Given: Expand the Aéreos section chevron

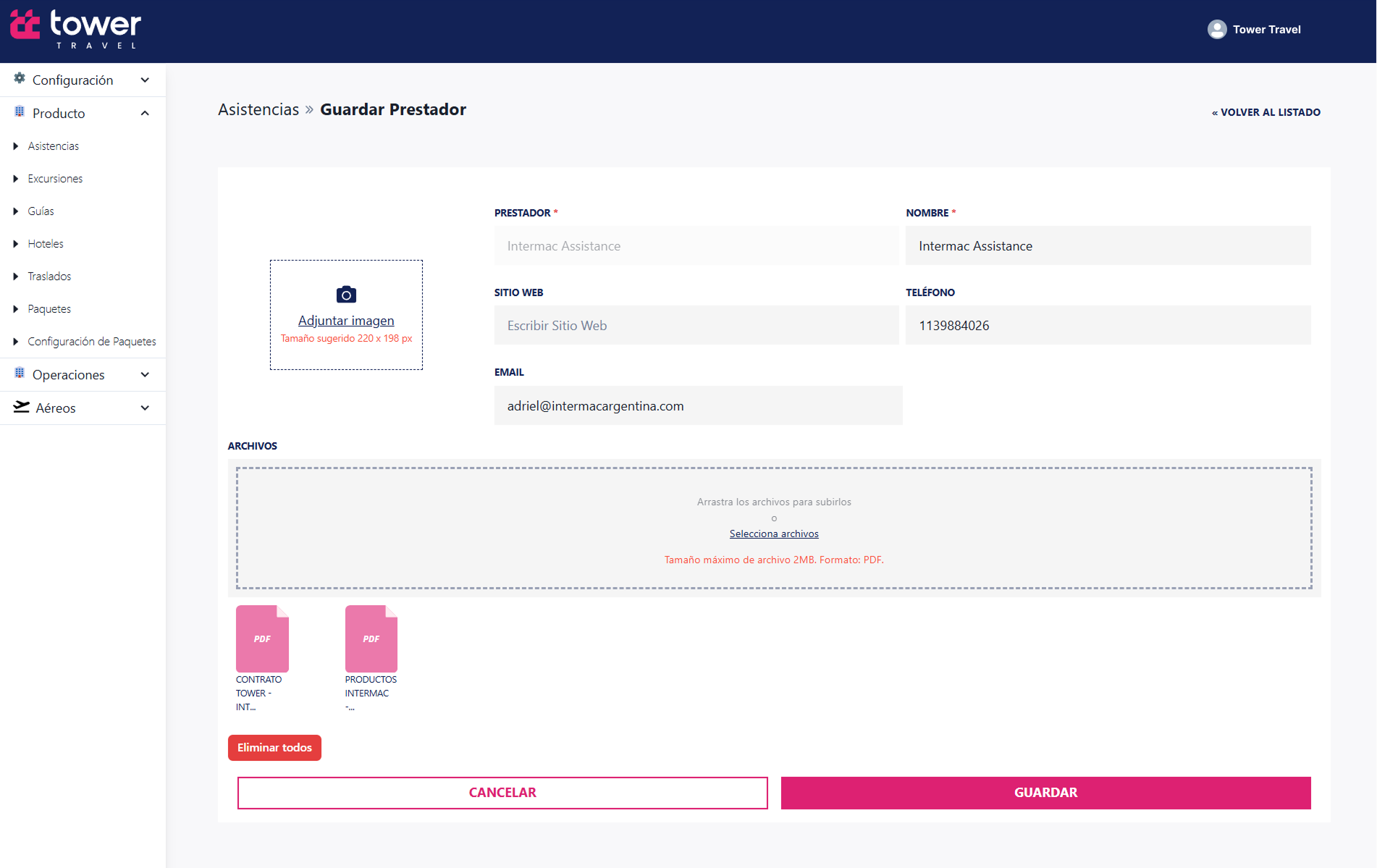Looking at the screenshot, I should click(145, 408).
